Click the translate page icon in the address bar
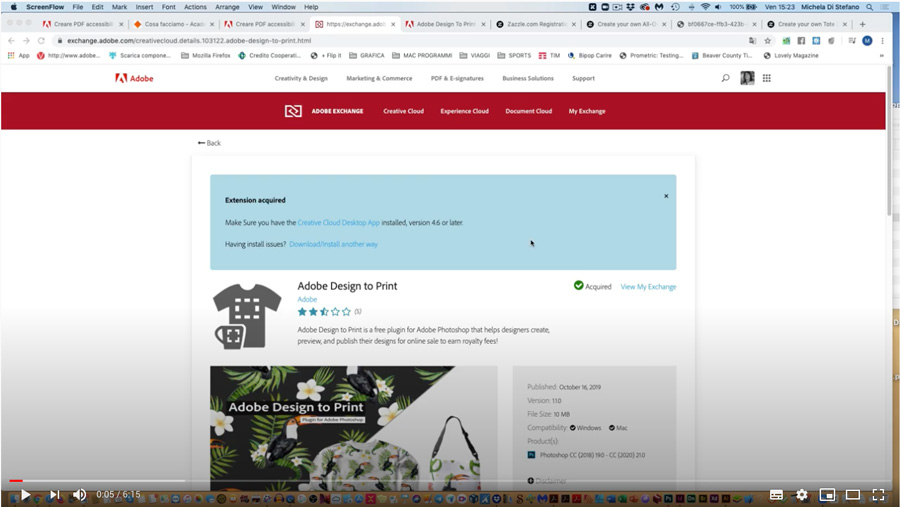The image size is (900, 507). [752, 41]
